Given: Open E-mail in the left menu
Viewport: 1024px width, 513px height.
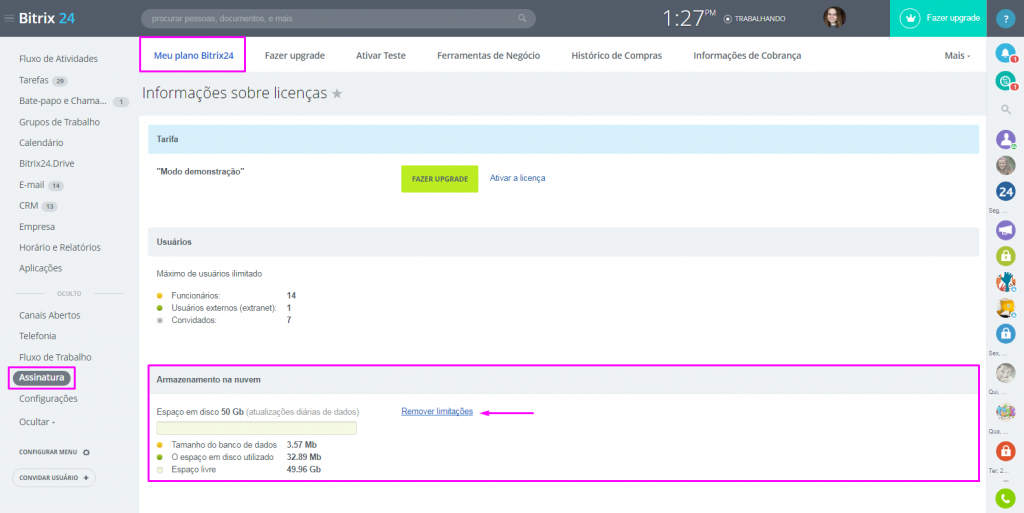Looking at the screenshot, I should [31, 185].
